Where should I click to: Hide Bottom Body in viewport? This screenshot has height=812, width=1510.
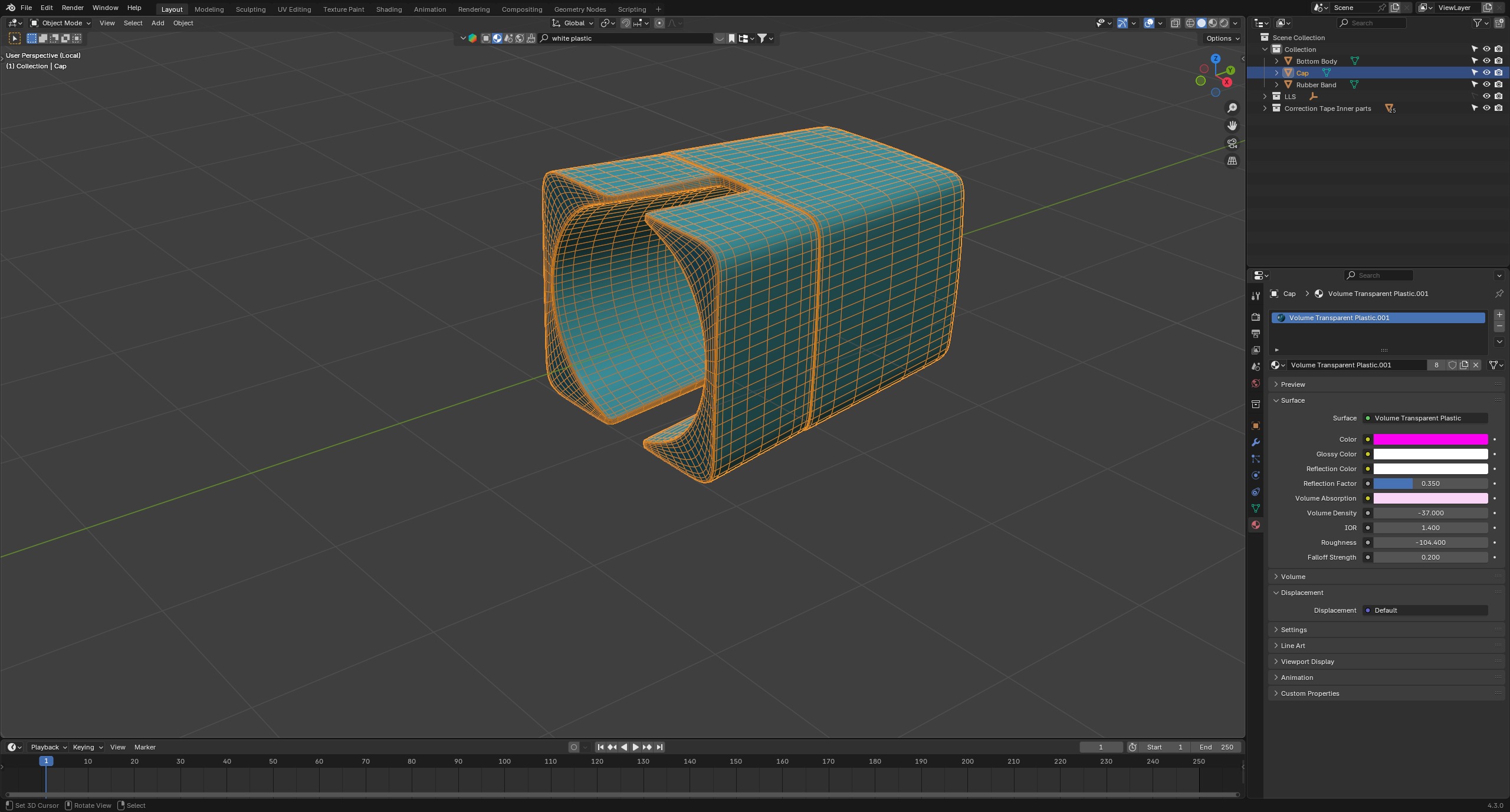point(1486,61)
